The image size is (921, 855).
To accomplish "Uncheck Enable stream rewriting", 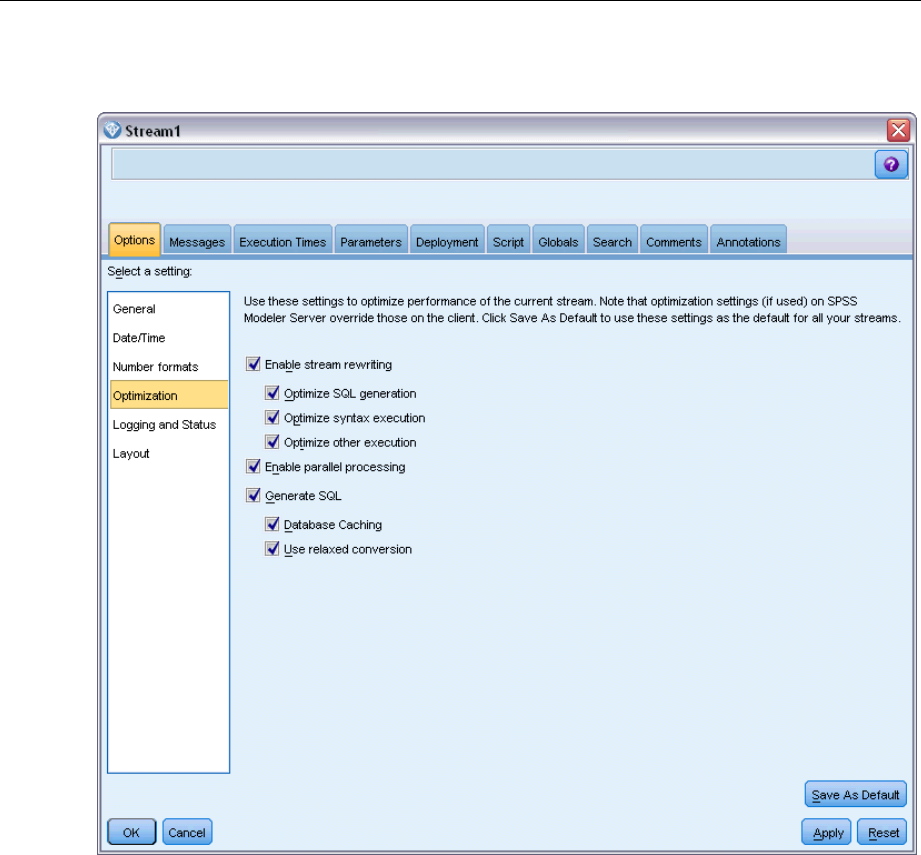I will (x=252, y=365).
